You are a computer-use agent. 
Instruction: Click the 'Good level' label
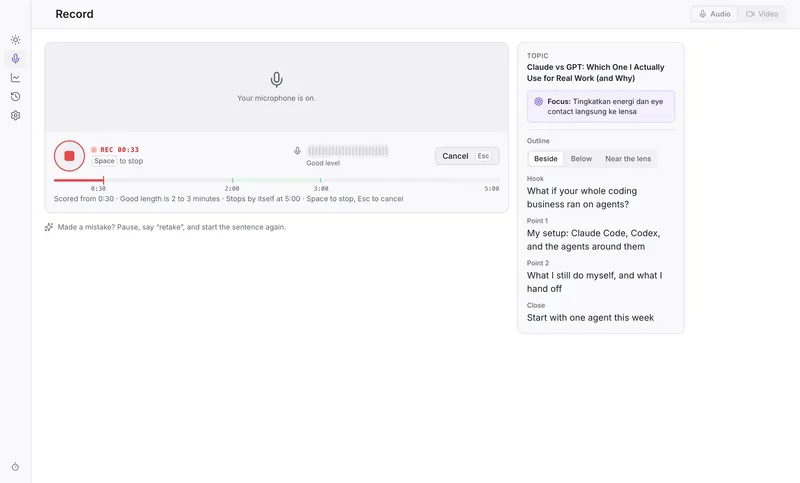coord(323,163)
